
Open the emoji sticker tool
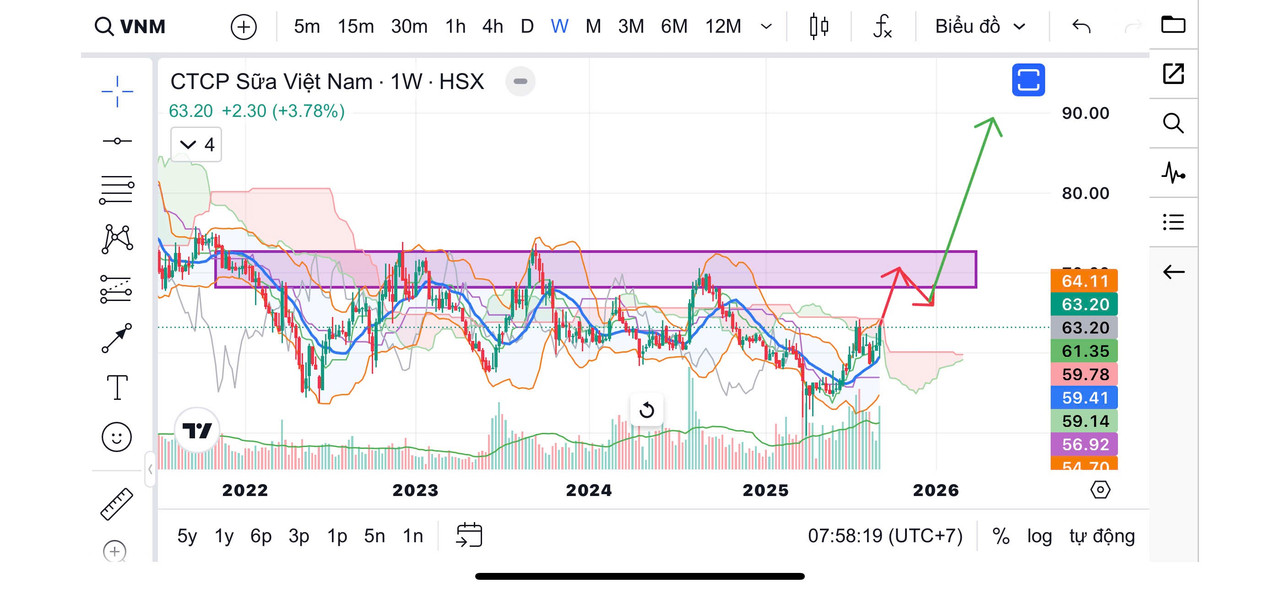117,436
